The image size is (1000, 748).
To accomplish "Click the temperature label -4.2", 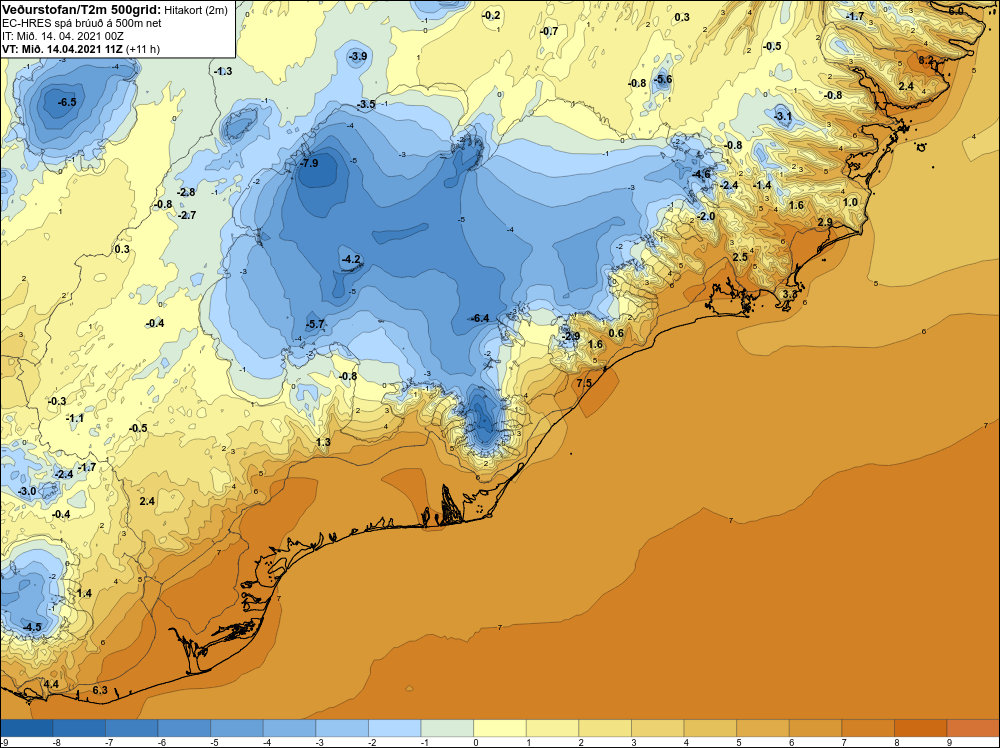I will [x=351, y=260].
